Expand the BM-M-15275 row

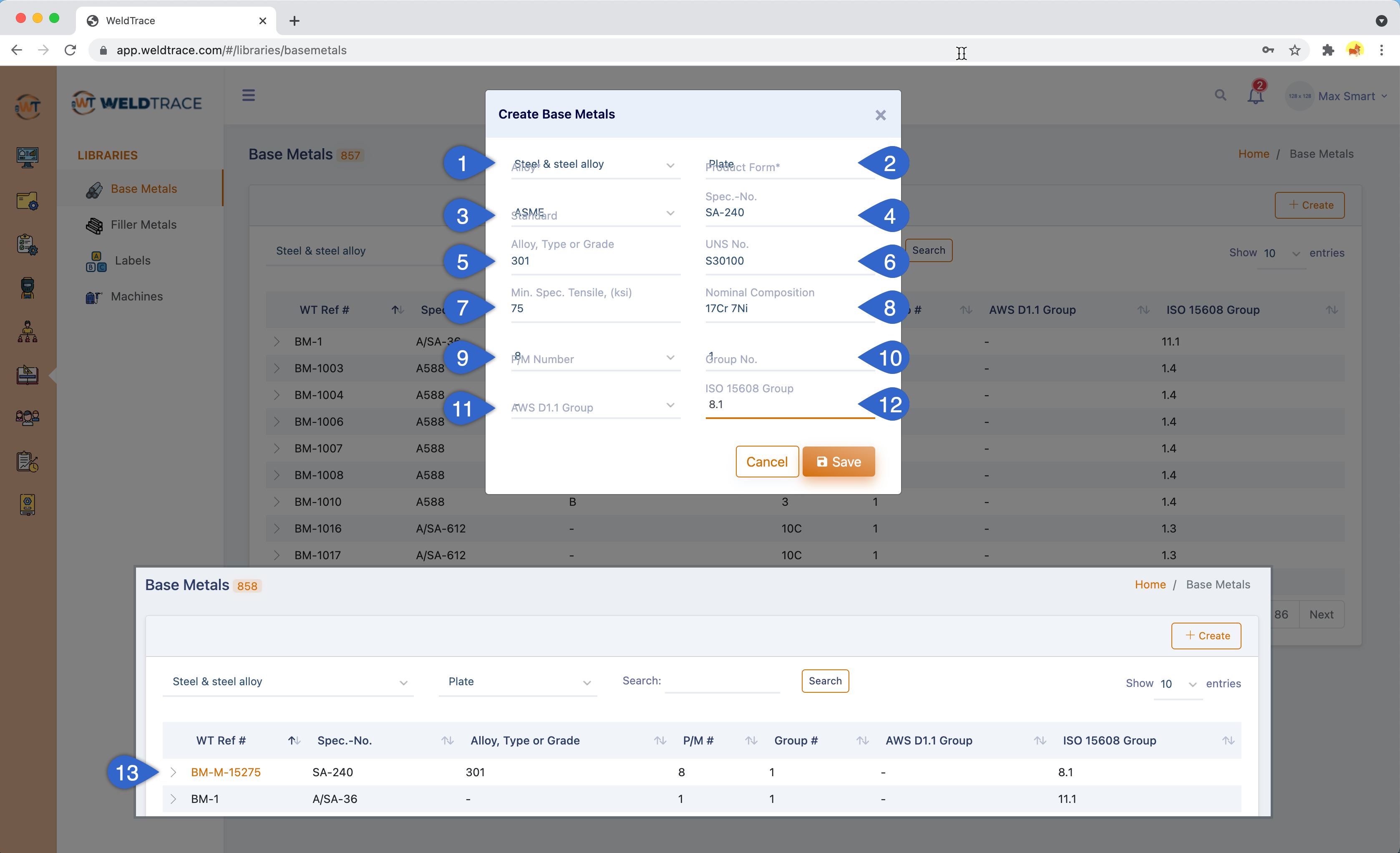(173, 772)
